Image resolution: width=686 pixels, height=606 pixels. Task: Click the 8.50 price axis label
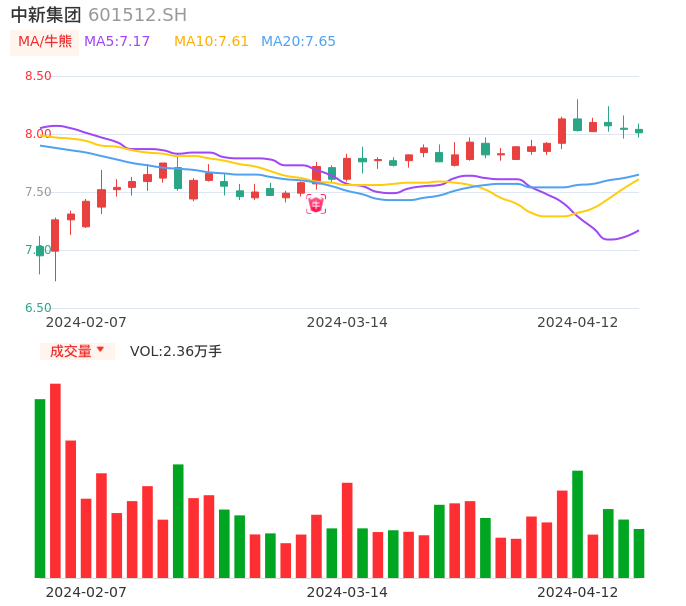(38, 76)
